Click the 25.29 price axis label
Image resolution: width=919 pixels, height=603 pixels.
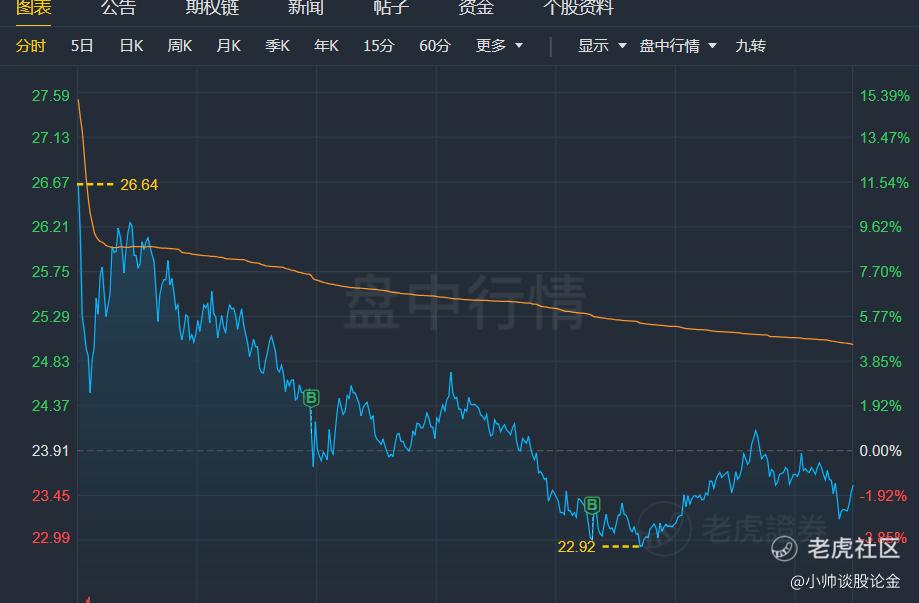coord(50,317)
